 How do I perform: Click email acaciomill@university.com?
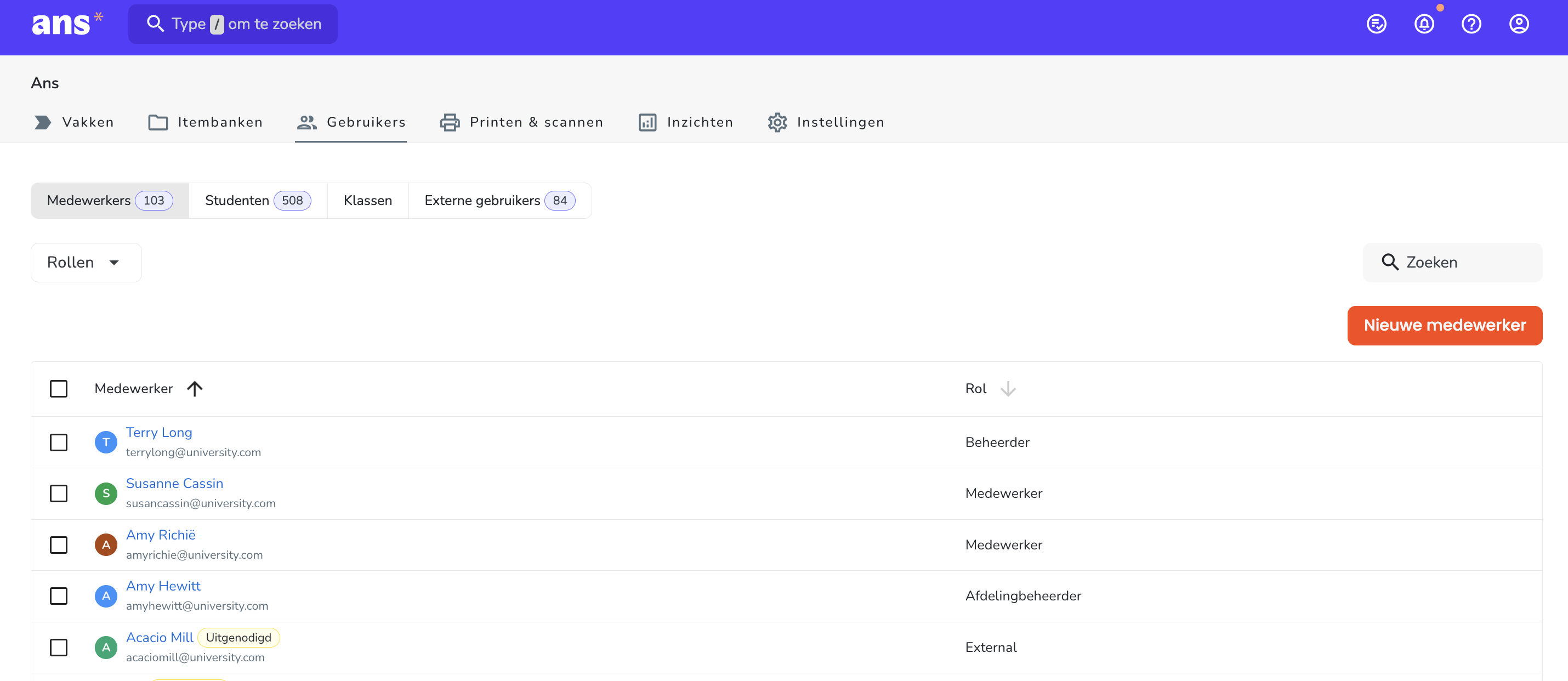click(x=195, y=658)
